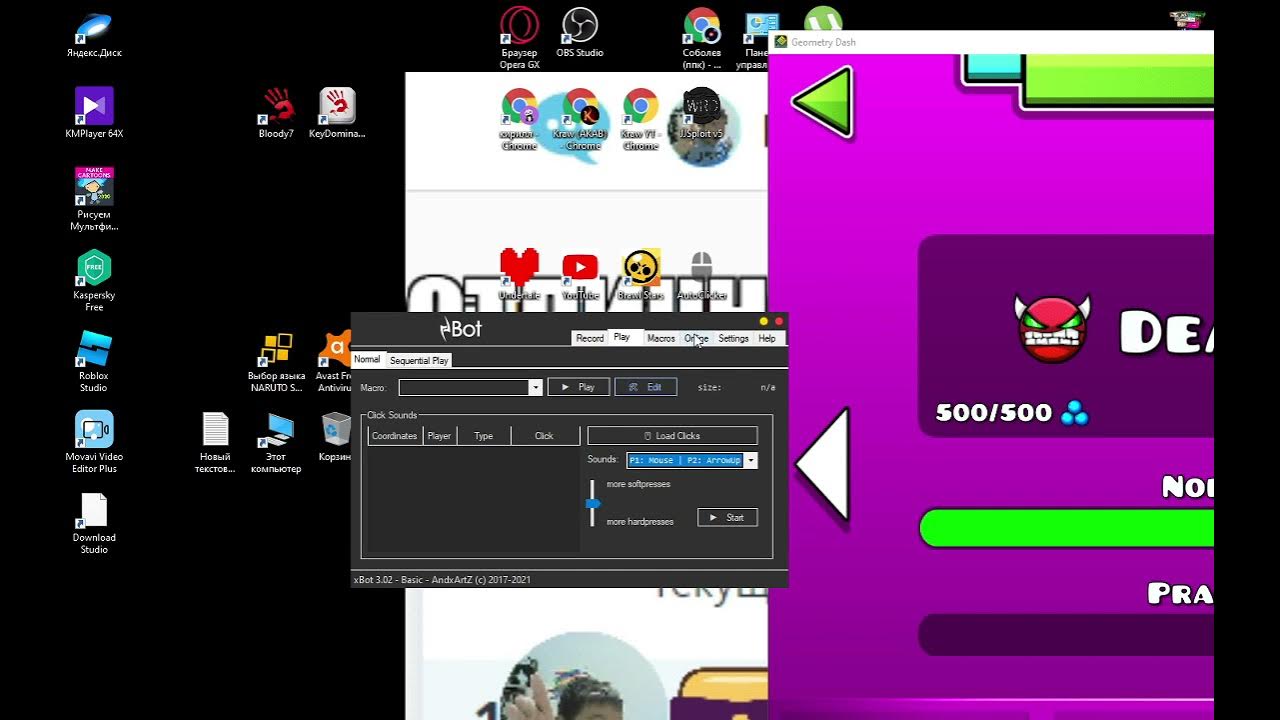Open the Recycle Bin icon
Screen dimensions: 1280x720
click(336, 436)
